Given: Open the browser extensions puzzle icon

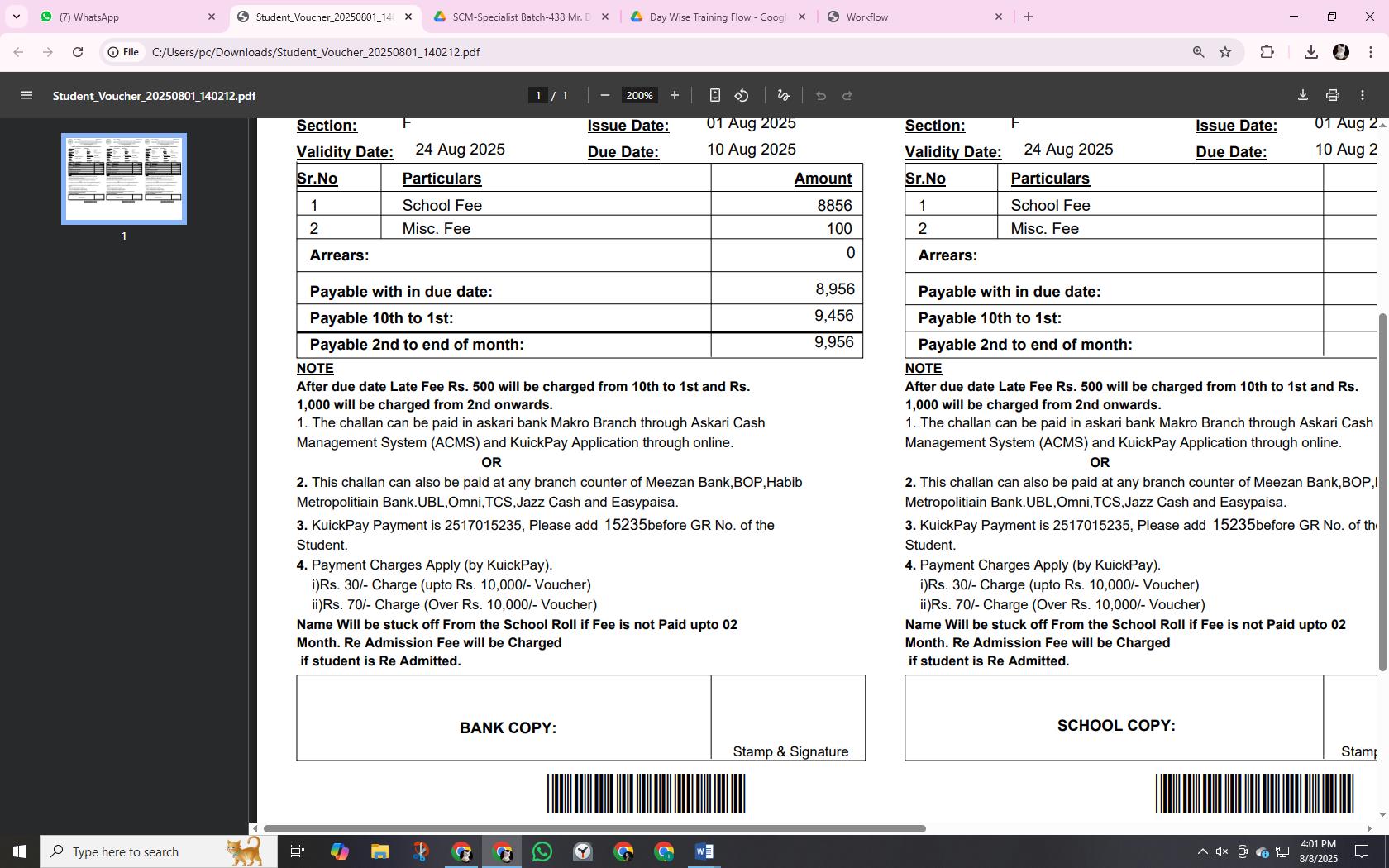Looking at the screenshot, I should pyautogui.click(x=1267, y=52).
